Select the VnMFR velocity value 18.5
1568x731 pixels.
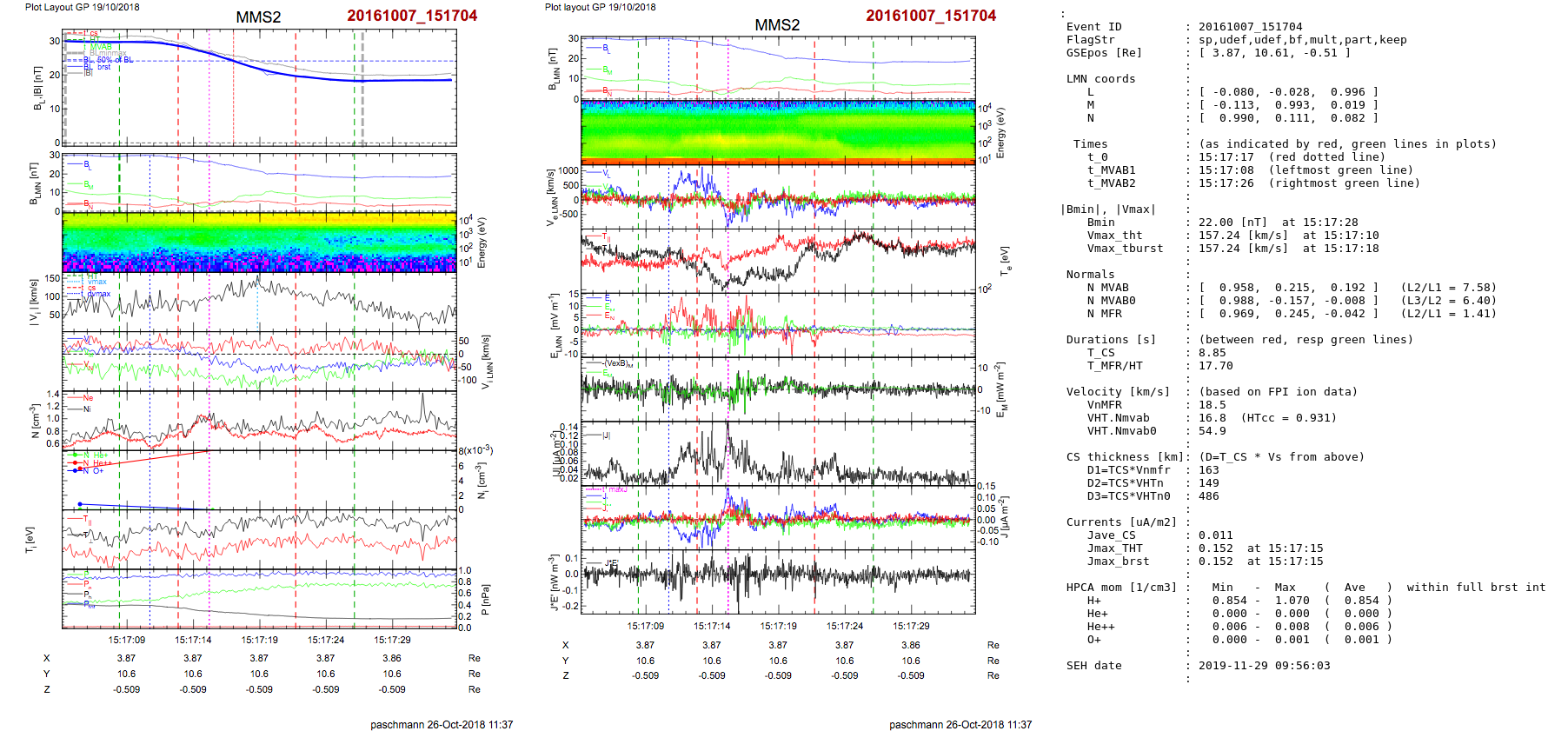coord(1212,405)
